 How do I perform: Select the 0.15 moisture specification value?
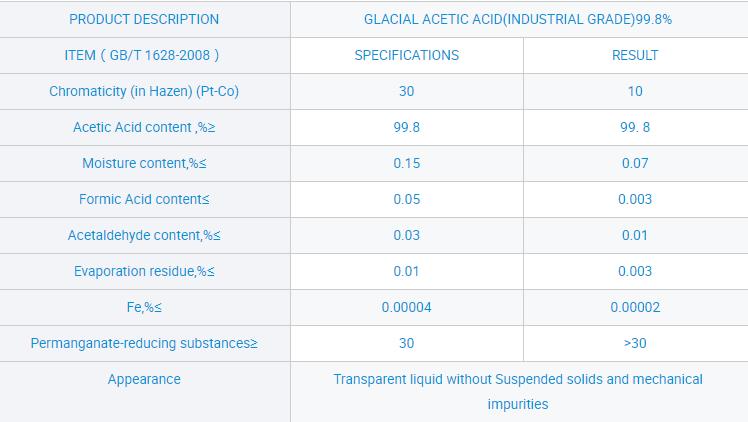pos(406,163)
